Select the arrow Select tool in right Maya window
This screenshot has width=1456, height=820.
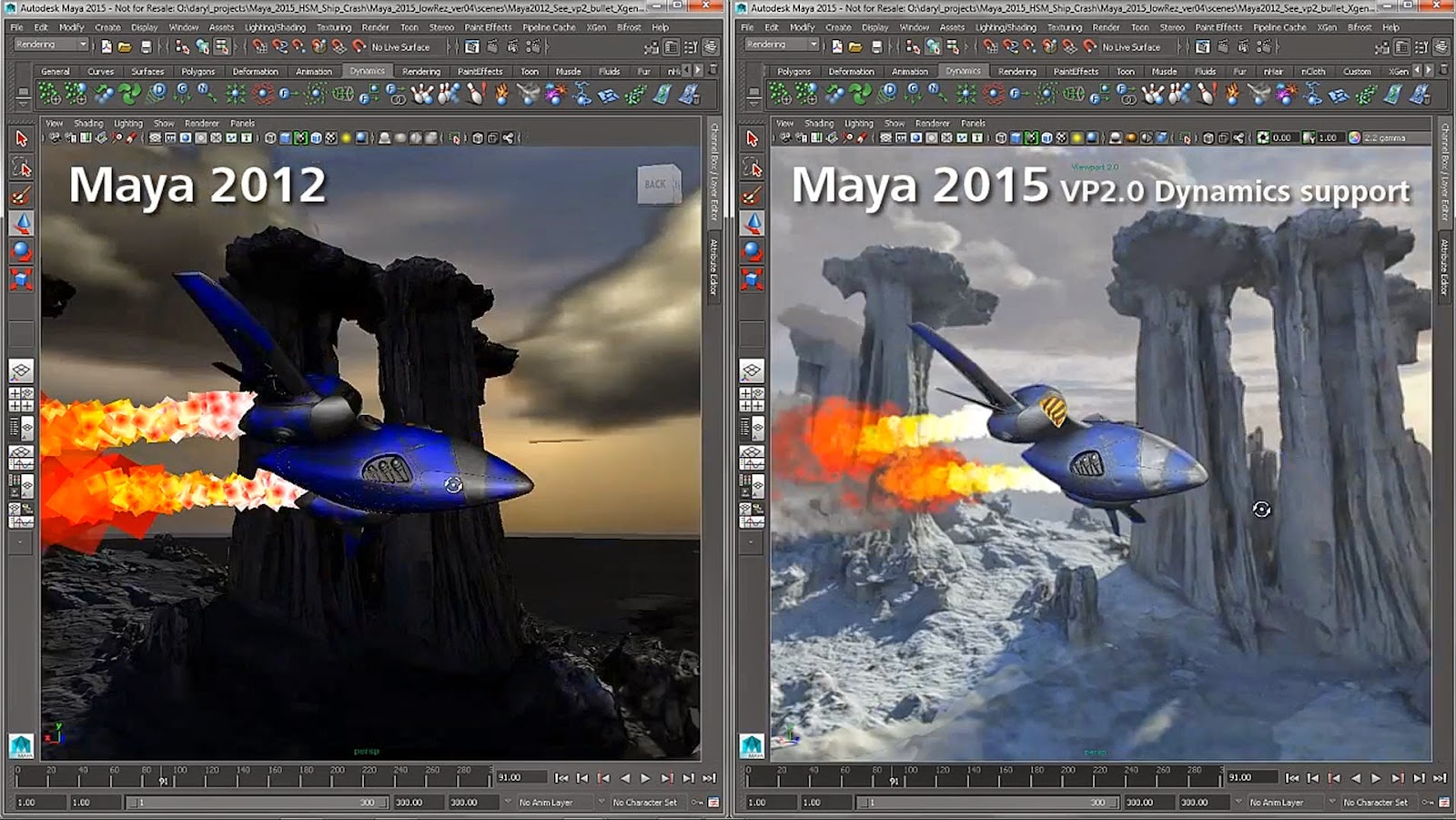point(752,138)
